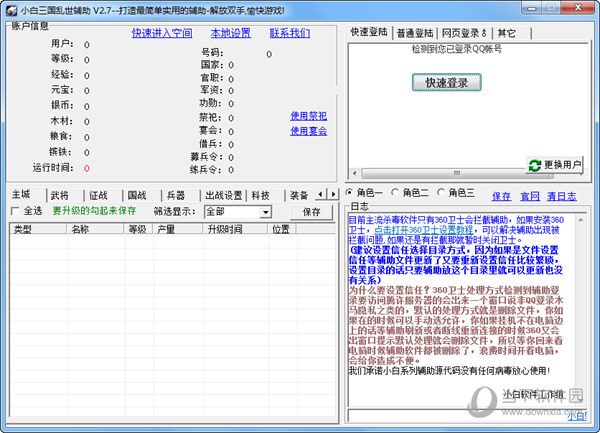Sort by the 等级 column header
This screenshot has width=600, height=433.
point(139,229)
